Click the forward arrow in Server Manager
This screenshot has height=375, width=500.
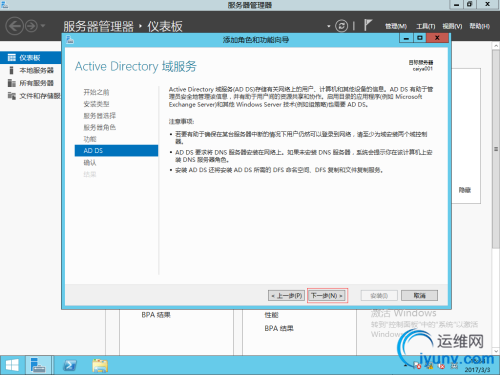pos(31,26)
